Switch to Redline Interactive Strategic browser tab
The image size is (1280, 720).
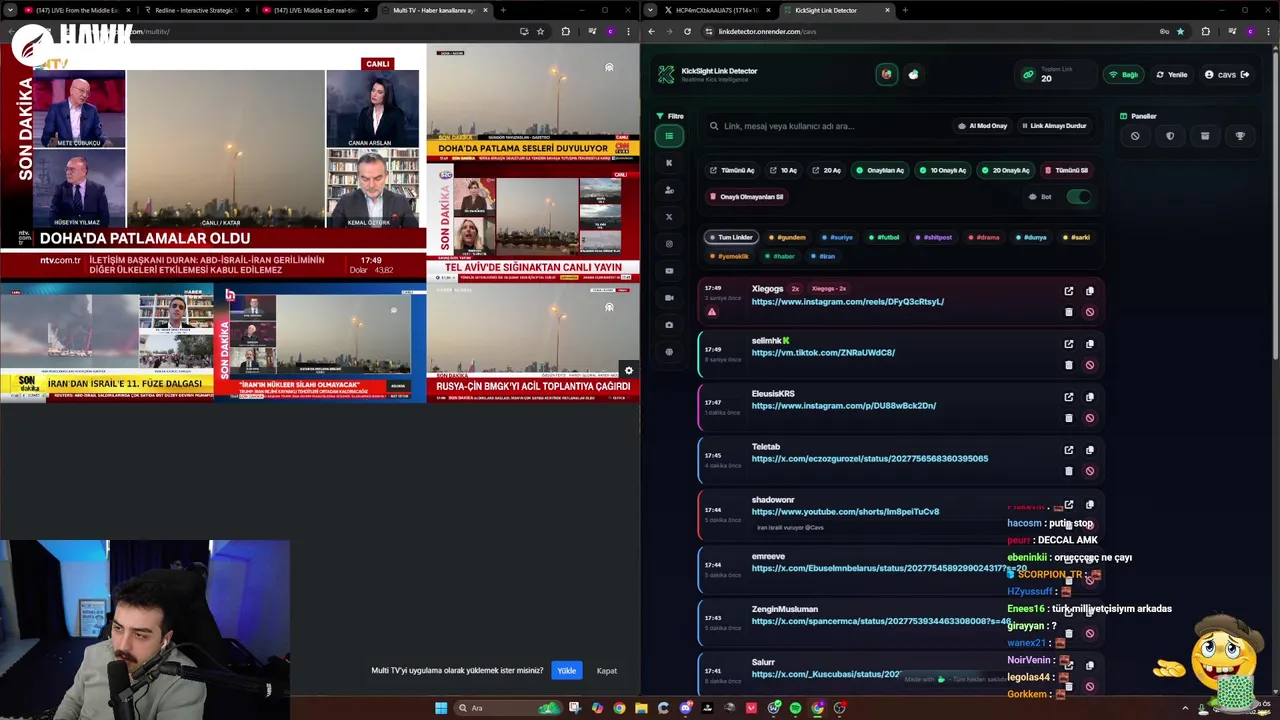(x=196, y=10)
